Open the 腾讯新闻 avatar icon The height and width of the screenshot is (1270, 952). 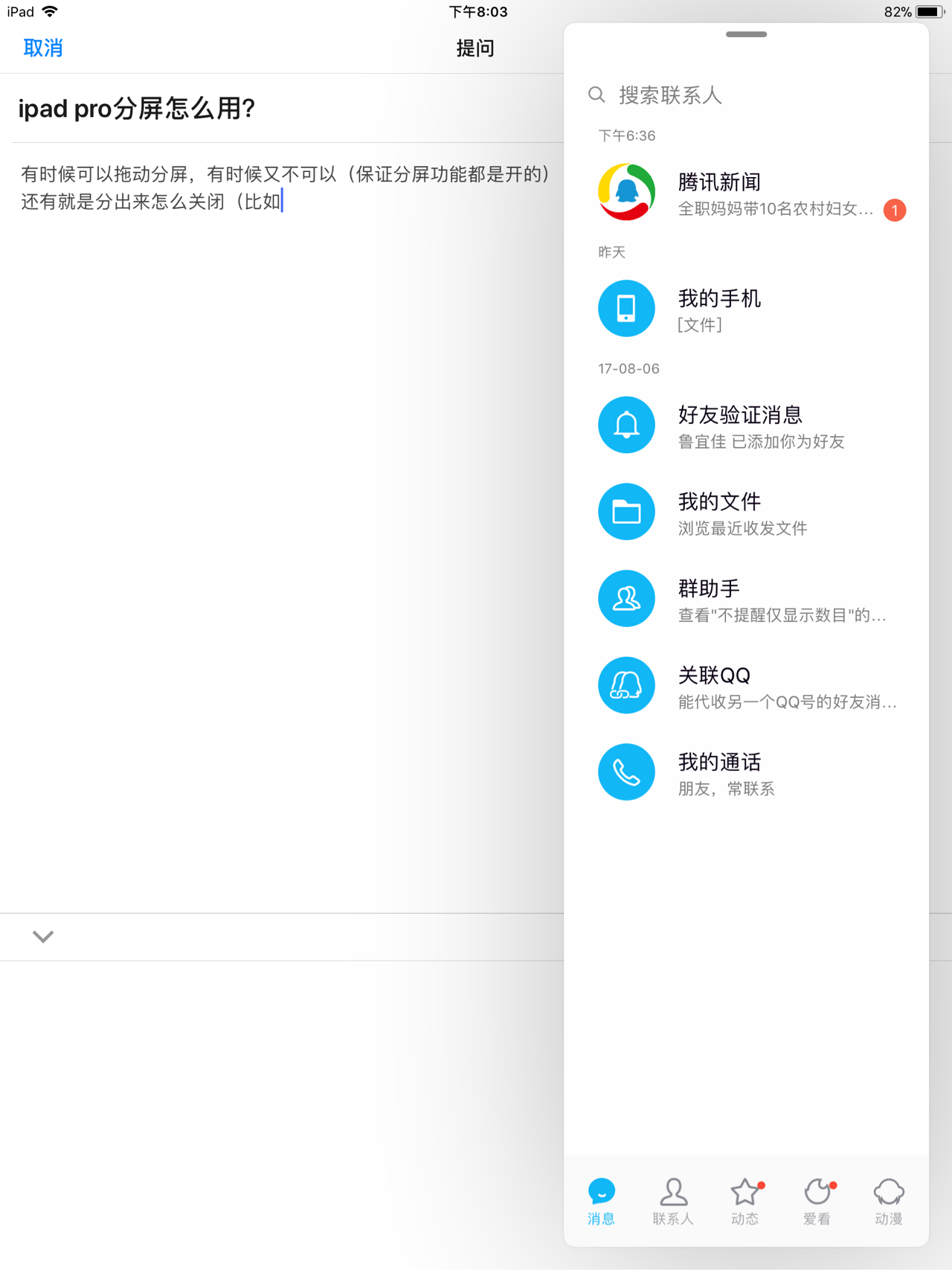click(x=626, y=192)
